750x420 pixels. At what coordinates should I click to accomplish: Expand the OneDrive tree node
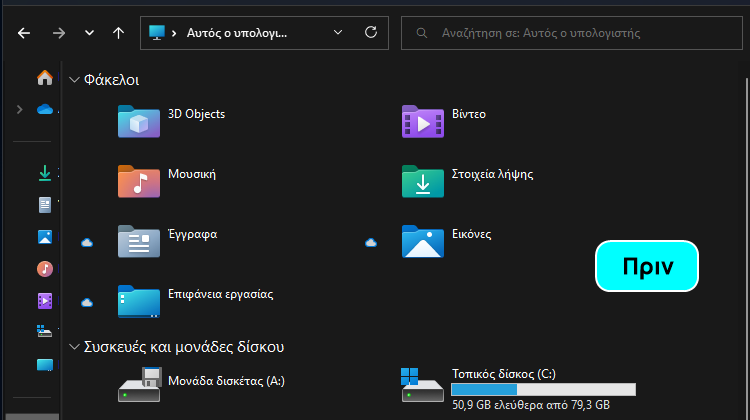20,110
